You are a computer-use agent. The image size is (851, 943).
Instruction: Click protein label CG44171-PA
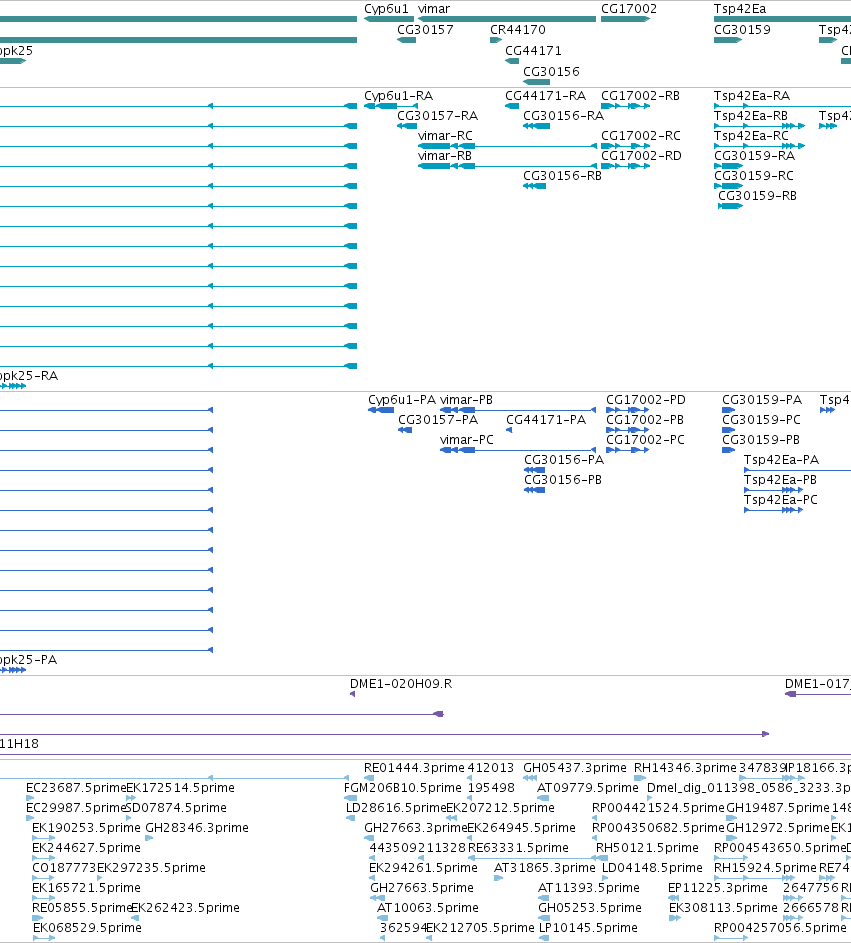(x=546, y=420)
